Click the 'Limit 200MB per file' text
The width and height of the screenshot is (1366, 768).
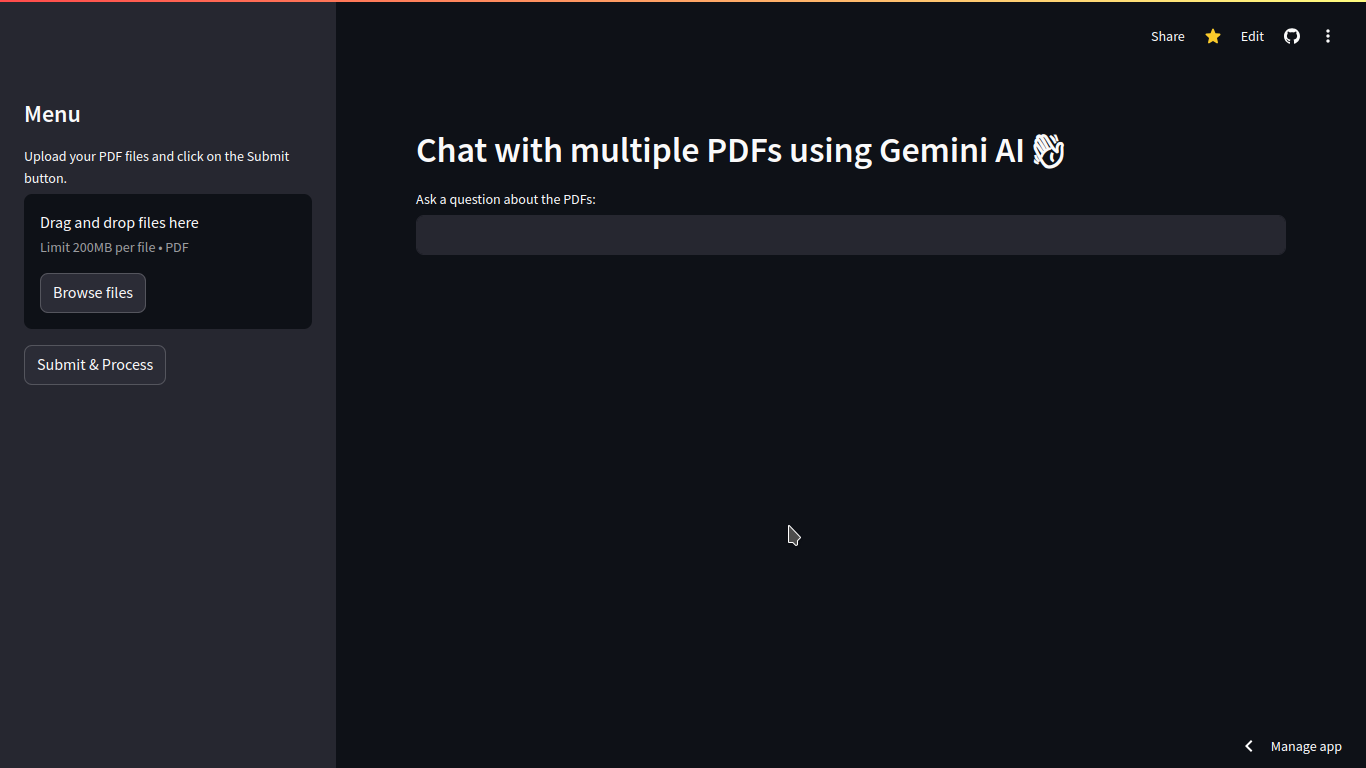(114, 248)
